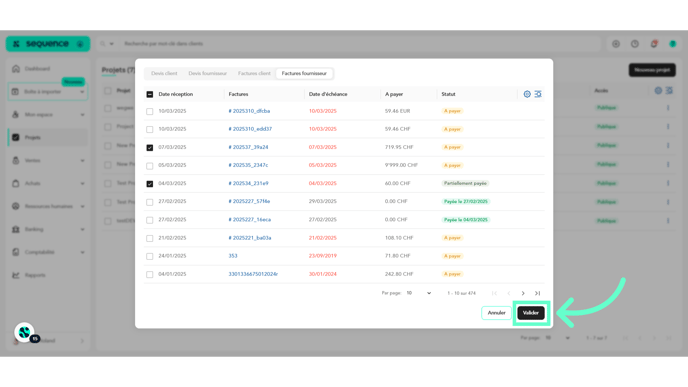Open the dialog's Par page dropdown
The height and width of the screenshot is (387, 688).
point(419,293)
